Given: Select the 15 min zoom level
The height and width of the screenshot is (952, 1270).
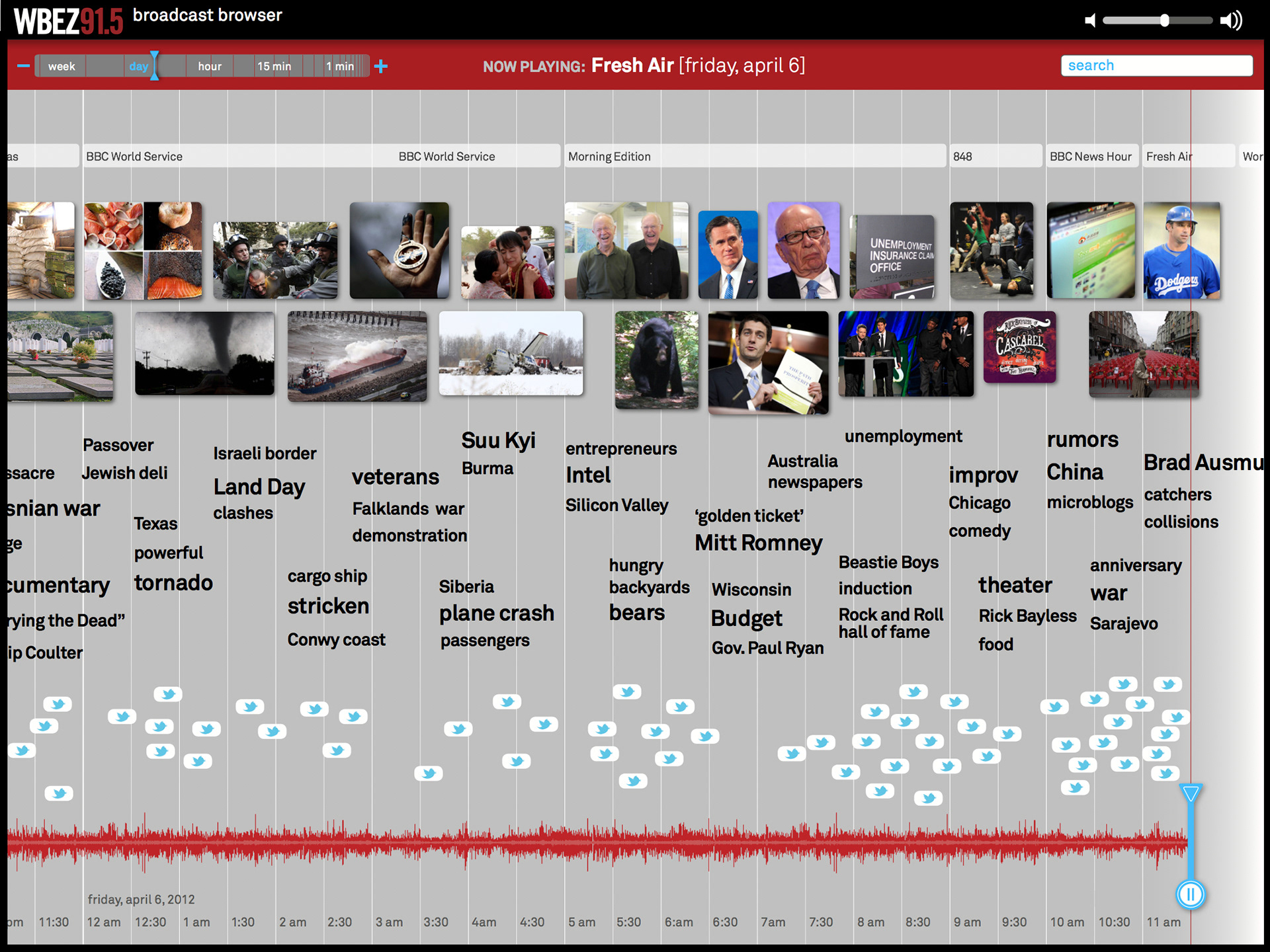Looking at the screenshot, I should click(275, 66).
